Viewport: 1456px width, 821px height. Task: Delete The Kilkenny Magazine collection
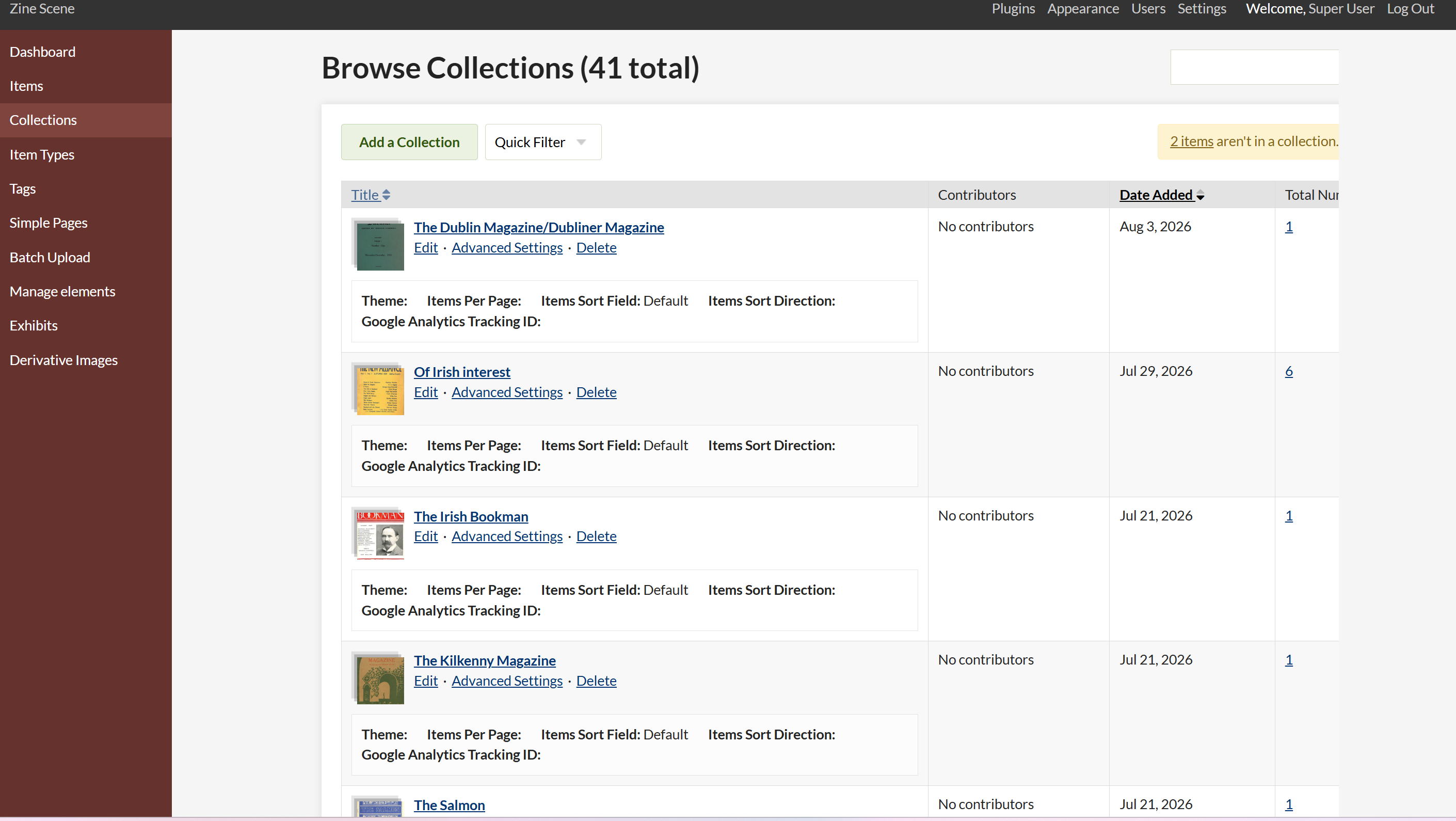[x=596, y=682]
